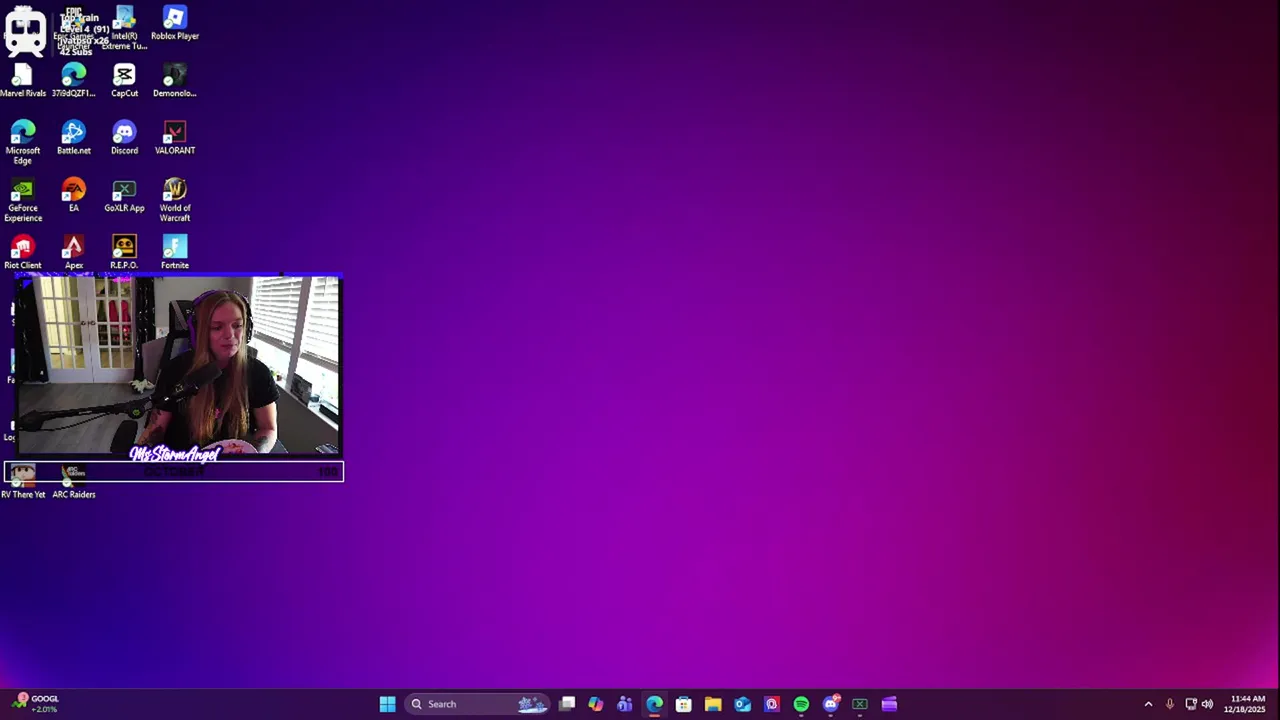Click the webcam overlay of the streamer
1280x720 pixels.
point(178,366)
